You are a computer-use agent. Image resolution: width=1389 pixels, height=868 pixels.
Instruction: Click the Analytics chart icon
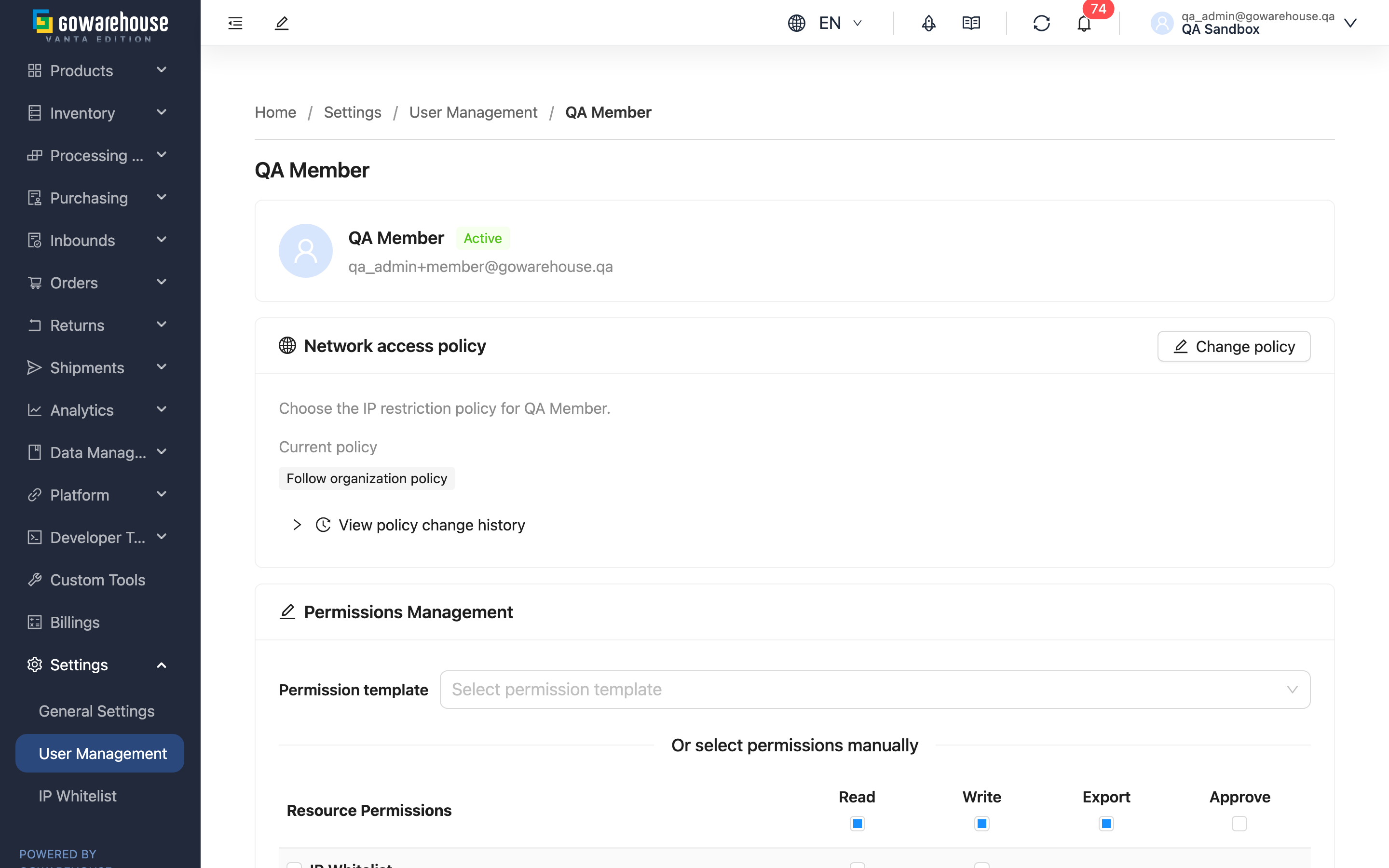tap(34, 410)
